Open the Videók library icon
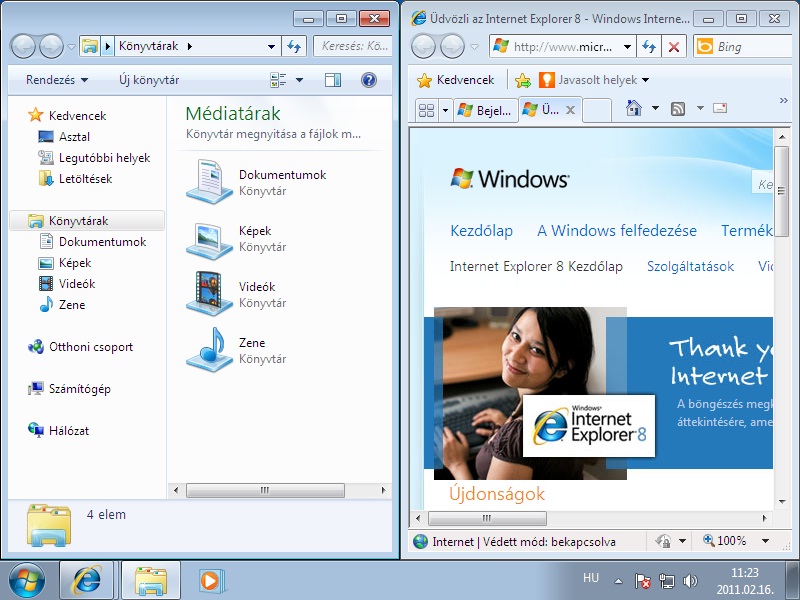Screen dimensions: 800x600 pyautogui.click(x=210, y=294)
